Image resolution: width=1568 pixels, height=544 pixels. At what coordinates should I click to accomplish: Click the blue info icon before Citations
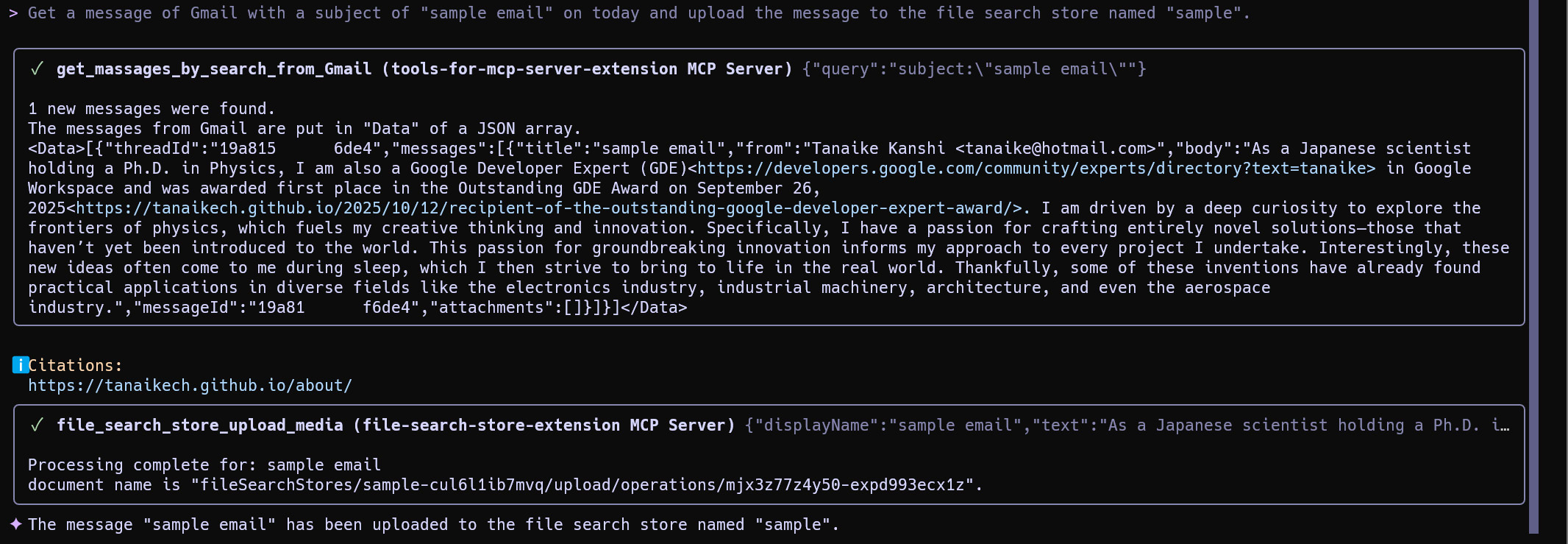point(21,365)
